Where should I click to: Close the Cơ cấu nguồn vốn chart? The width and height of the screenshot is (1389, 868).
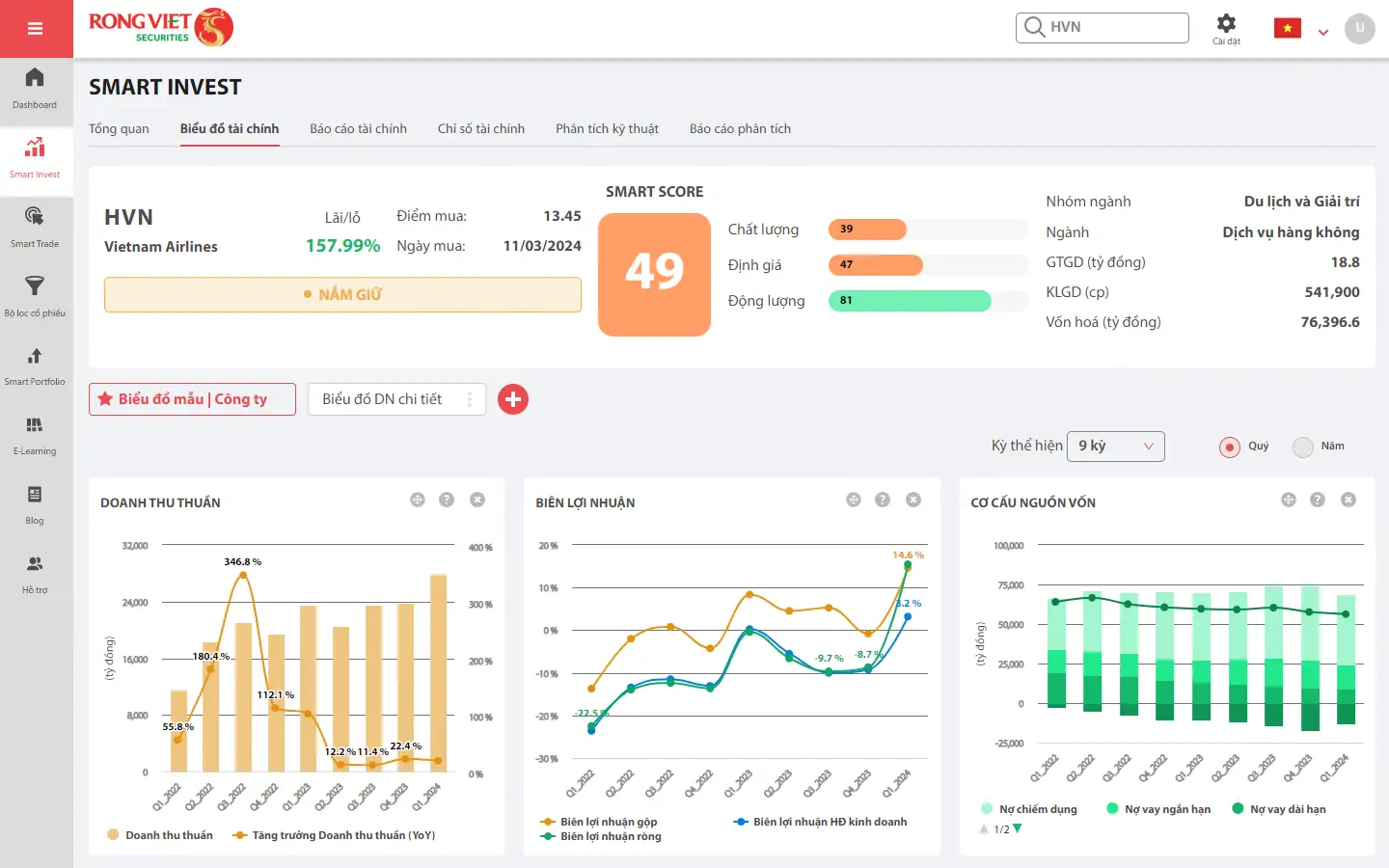1348,500
